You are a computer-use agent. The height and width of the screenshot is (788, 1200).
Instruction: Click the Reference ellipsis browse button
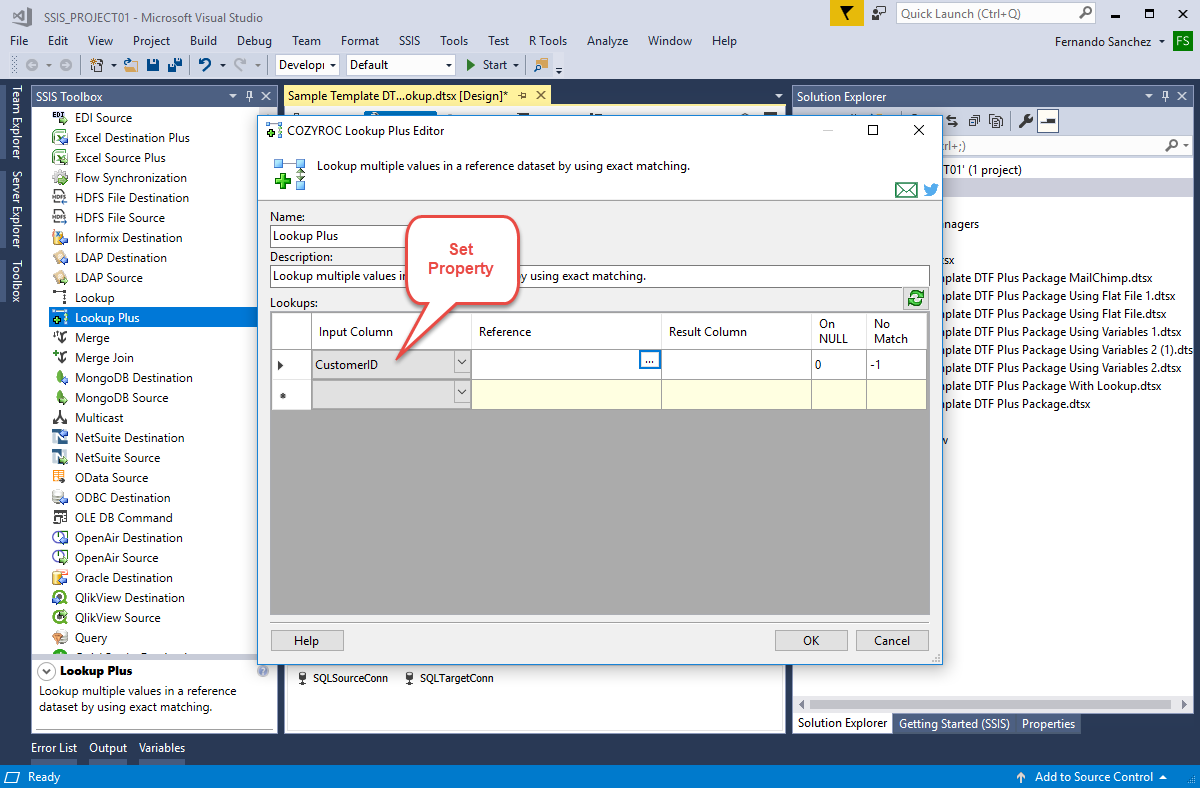coord(650,359)
